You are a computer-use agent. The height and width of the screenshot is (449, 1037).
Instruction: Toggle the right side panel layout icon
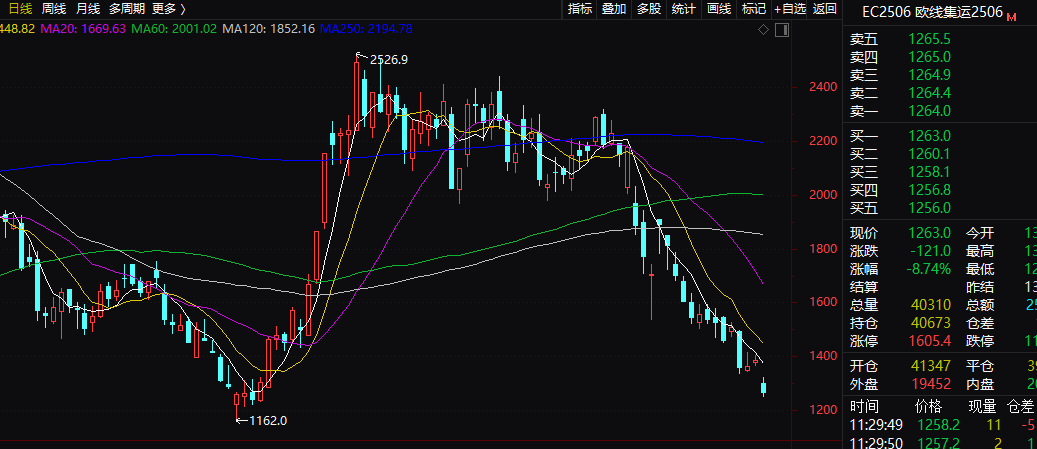point(780,30)
